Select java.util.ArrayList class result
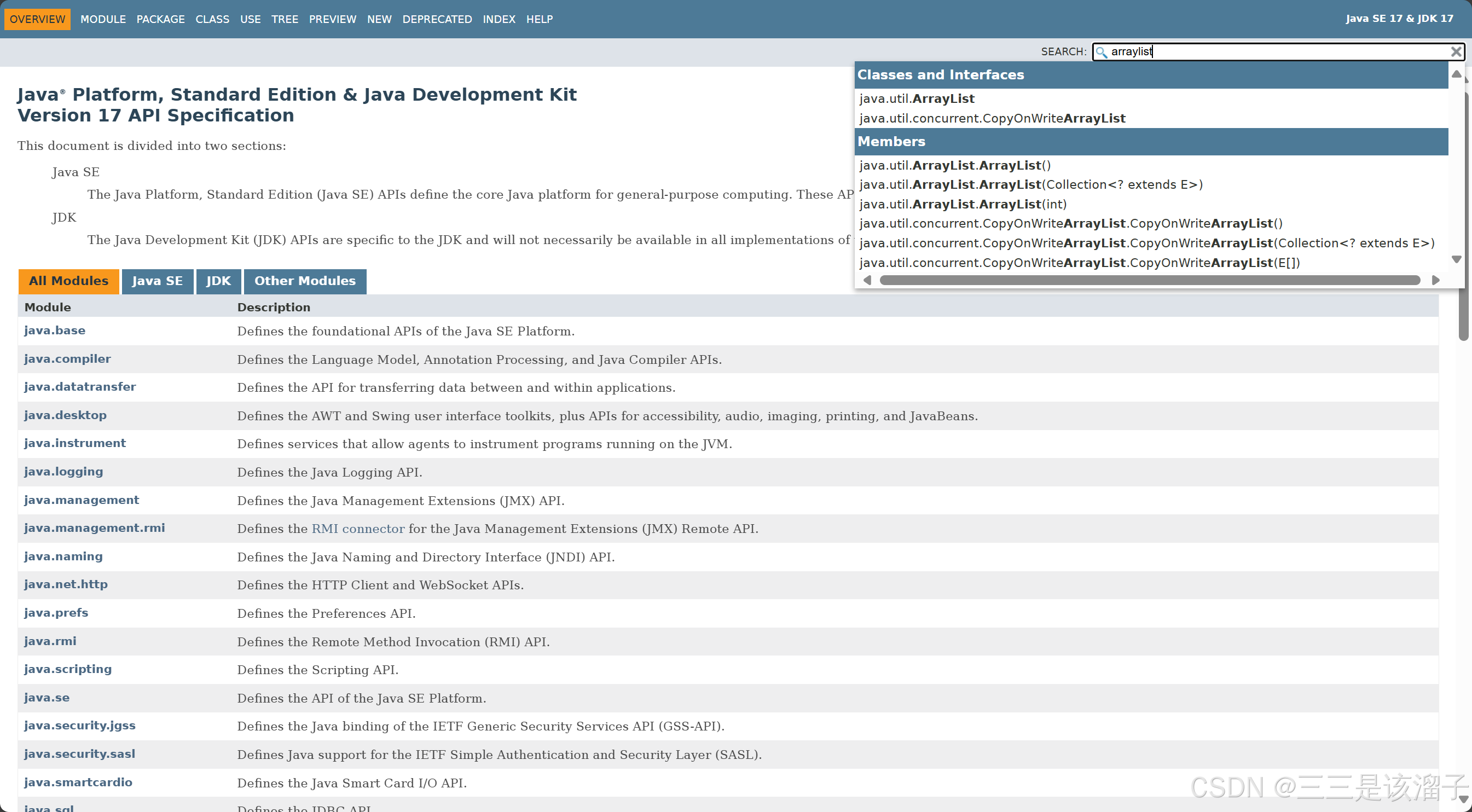Screen dimensions: 1472x812 [x=917, y=99]
